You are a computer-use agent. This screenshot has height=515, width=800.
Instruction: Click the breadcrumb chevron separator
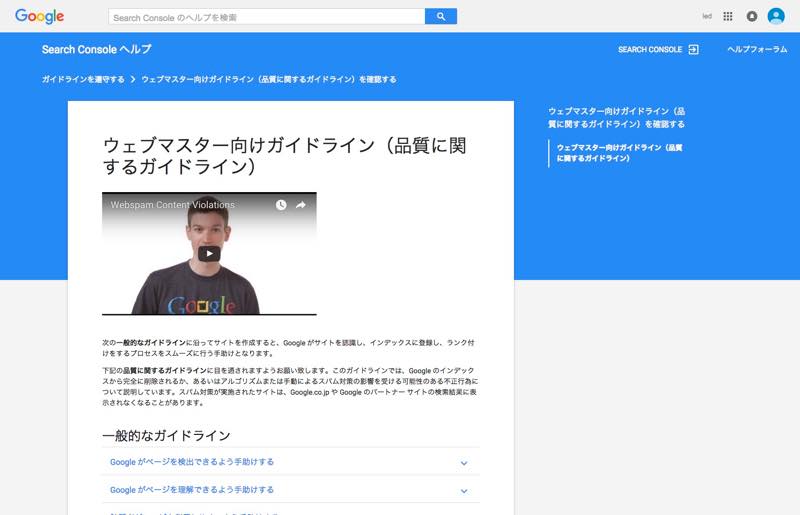click(133, 79)
